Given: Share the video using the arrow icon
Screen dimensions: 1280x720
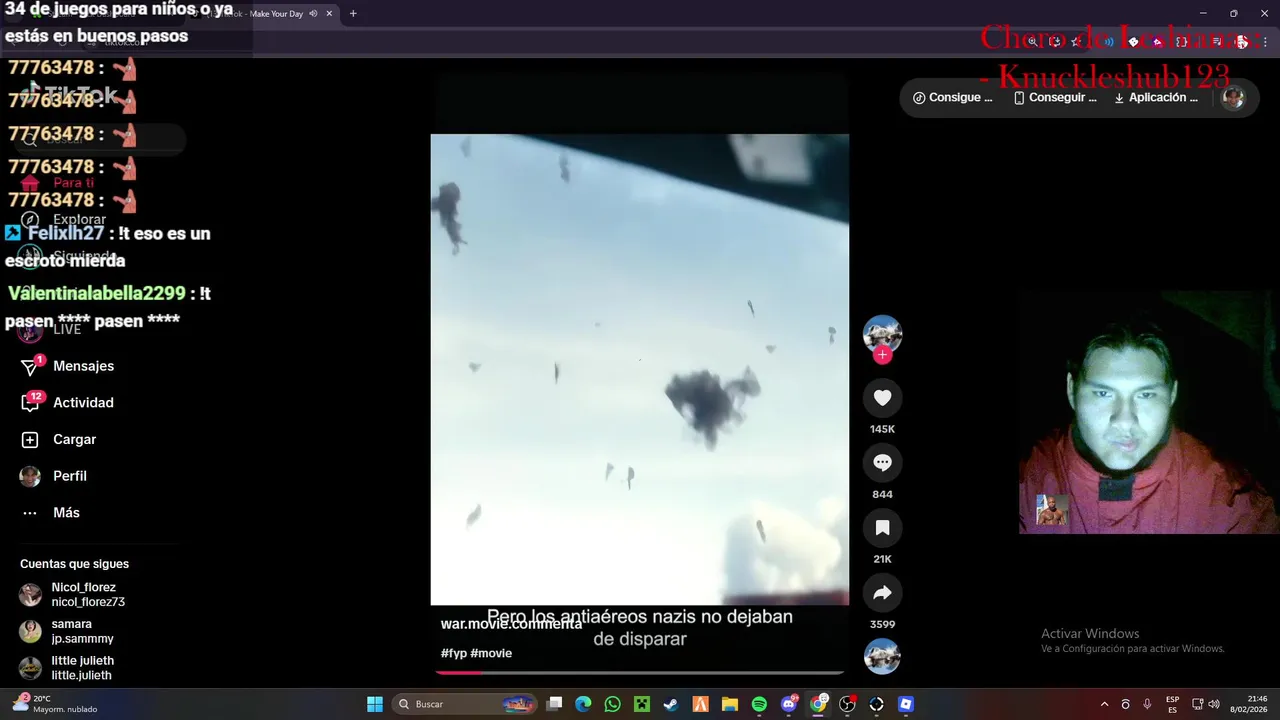Looking at the screenshot, I should tap(882, 593).
